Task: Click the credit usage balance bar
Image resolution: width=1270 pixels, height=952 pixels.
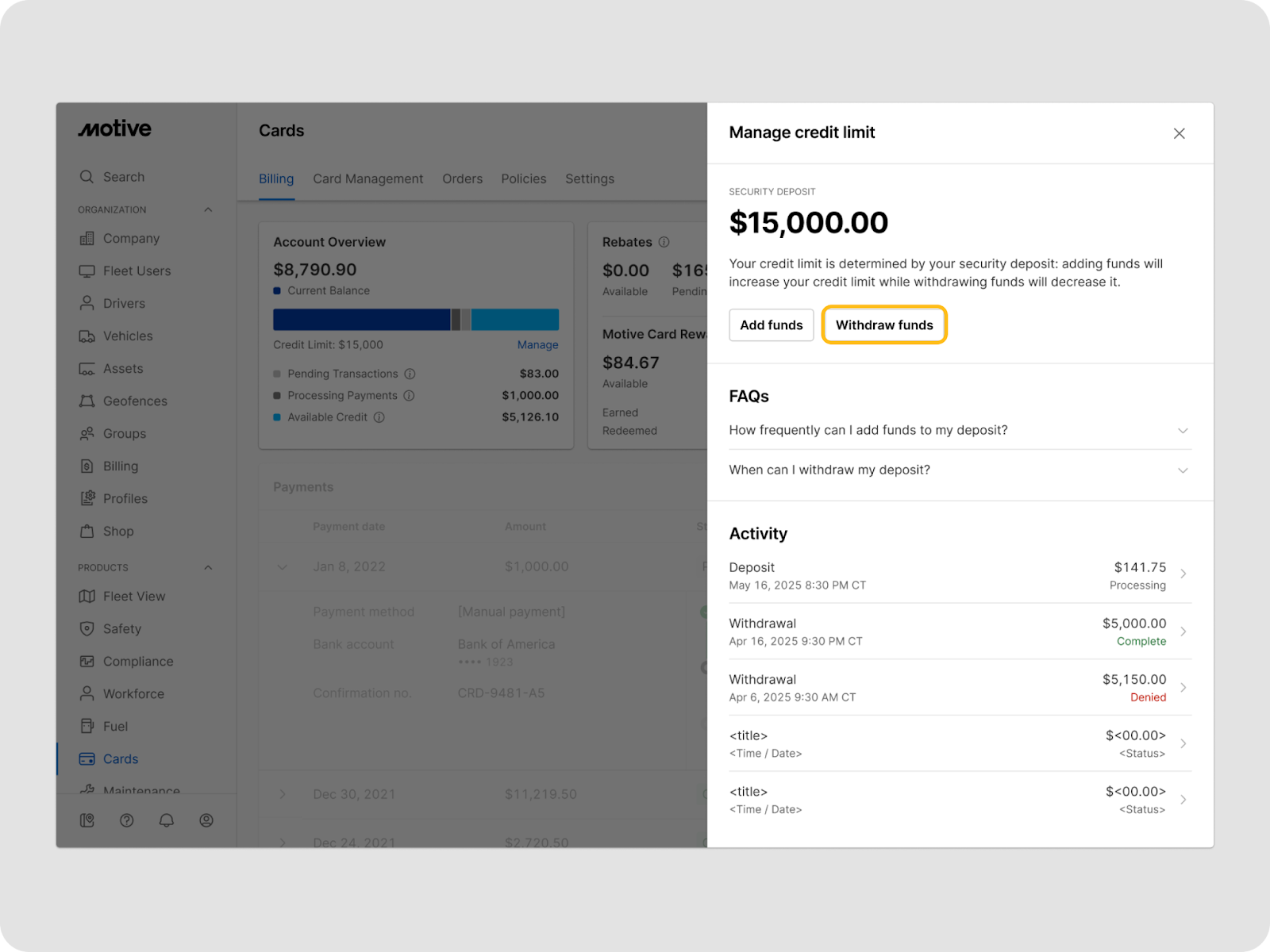Action: [415, 320]
